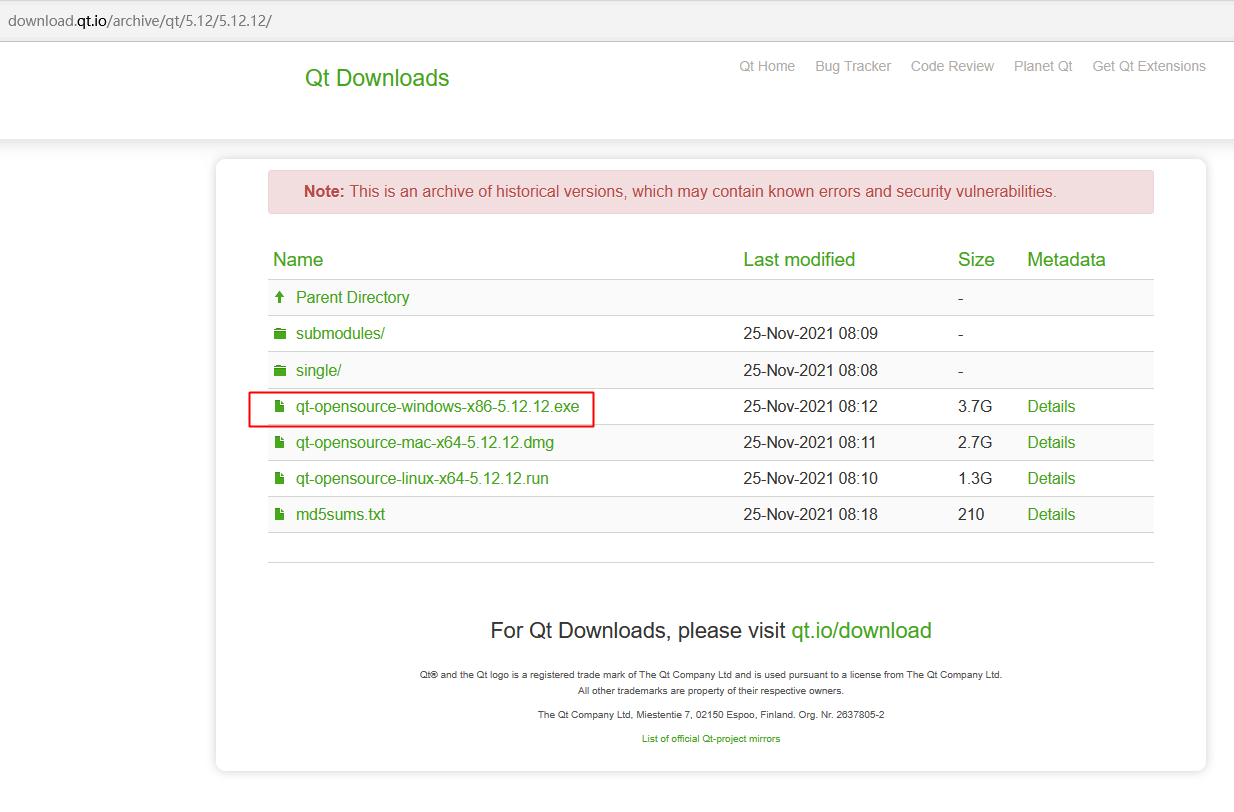1234x812 pixels.
Task: Open the md5sums.txt file
Action: click(340, 514)
